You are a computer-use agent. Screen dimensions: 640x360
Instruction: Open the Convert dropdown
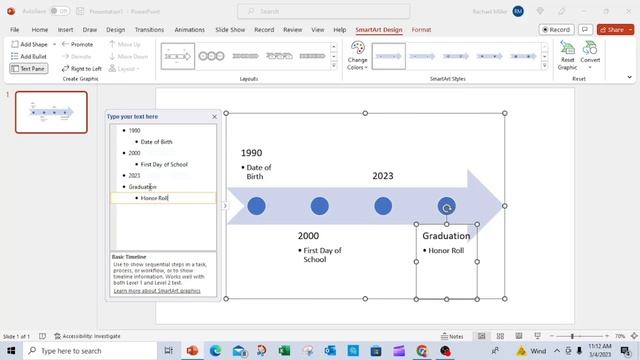pyautogui.click(x=590, y=55)
